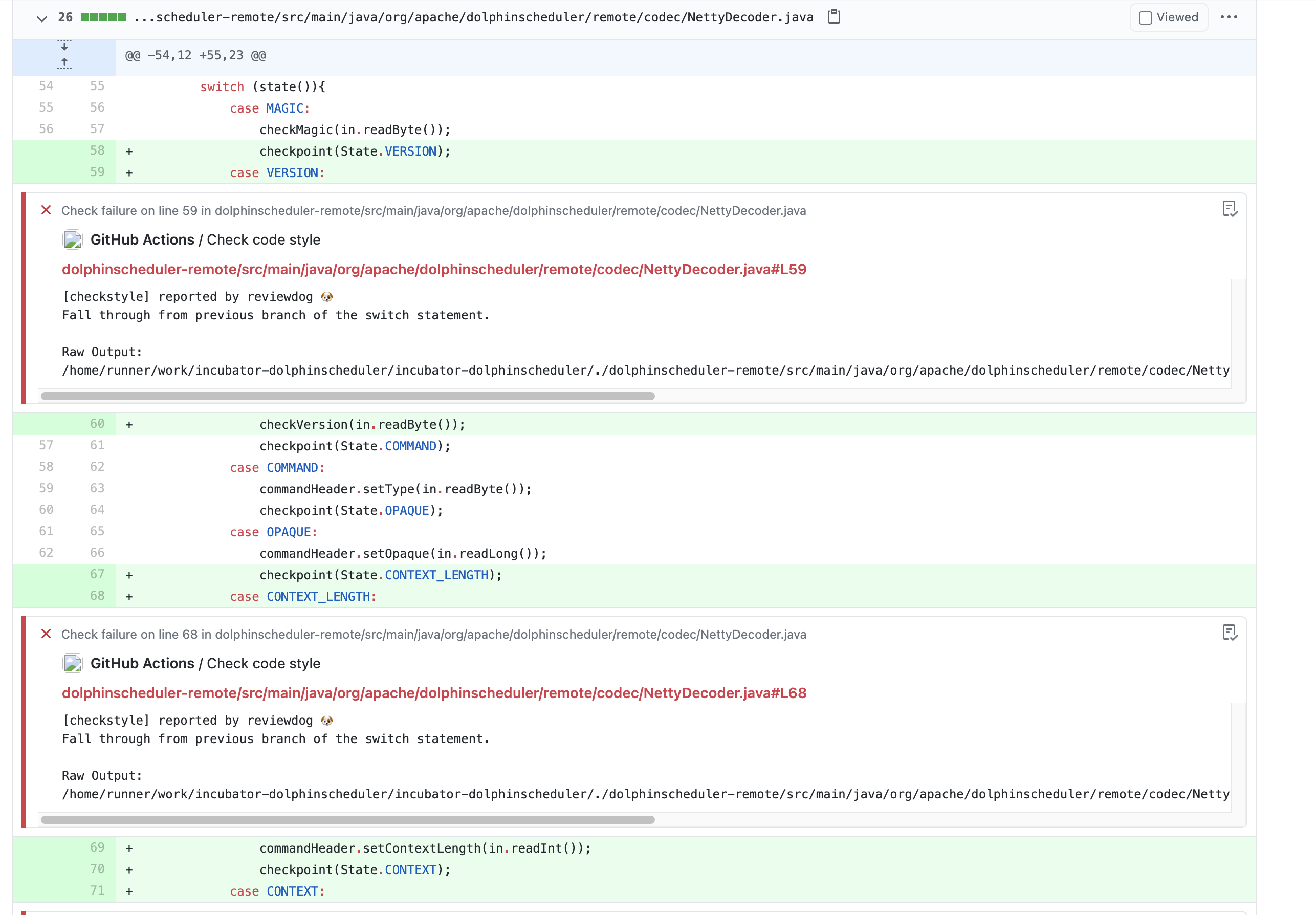The width and height of the screenshot is (1316, 915).
Task: Collapse the NettyDecoder.java file diff
Action: [x=41, y=18]
